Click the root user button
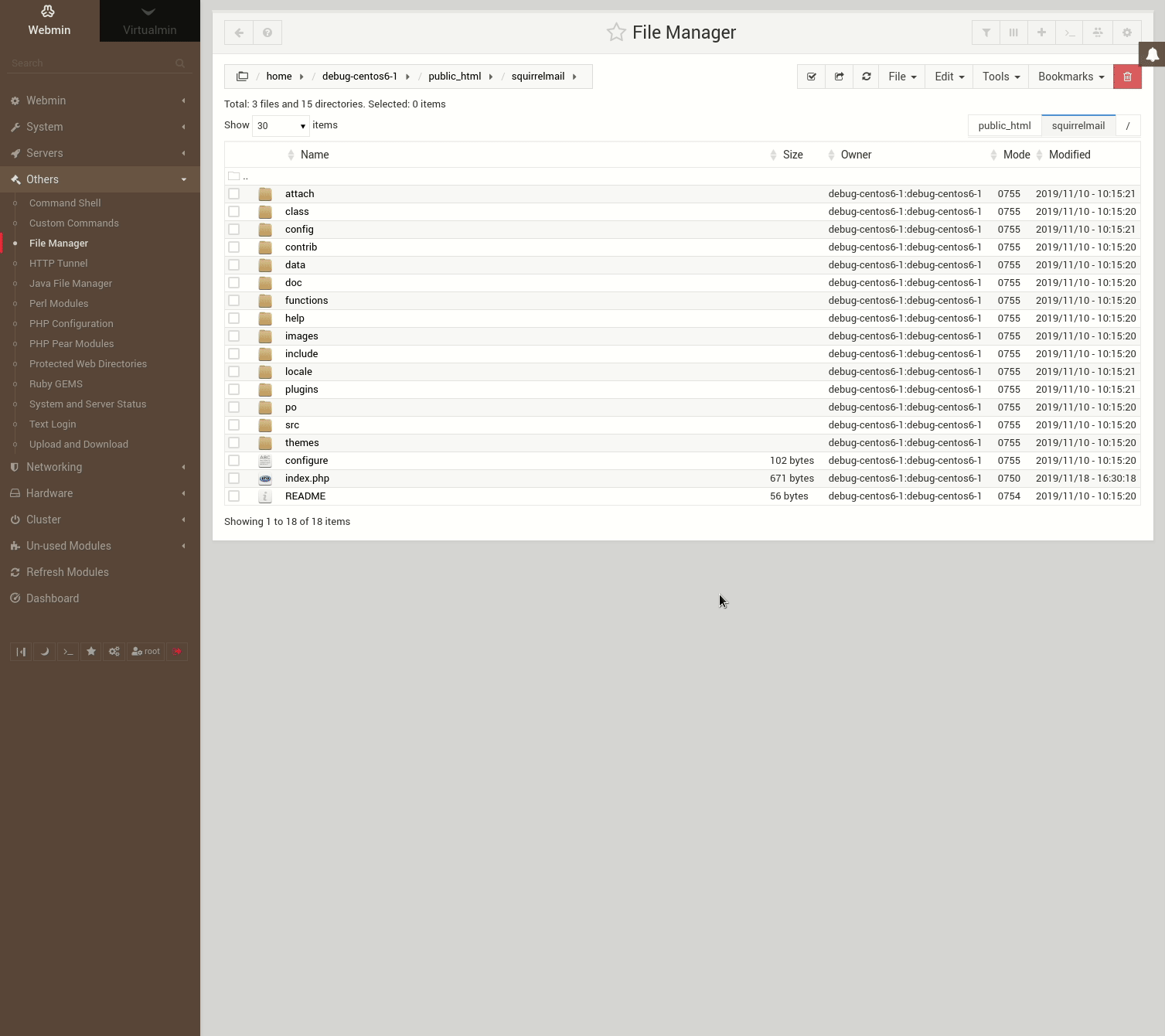1165x1036 pixels. [x=145, y=652]
